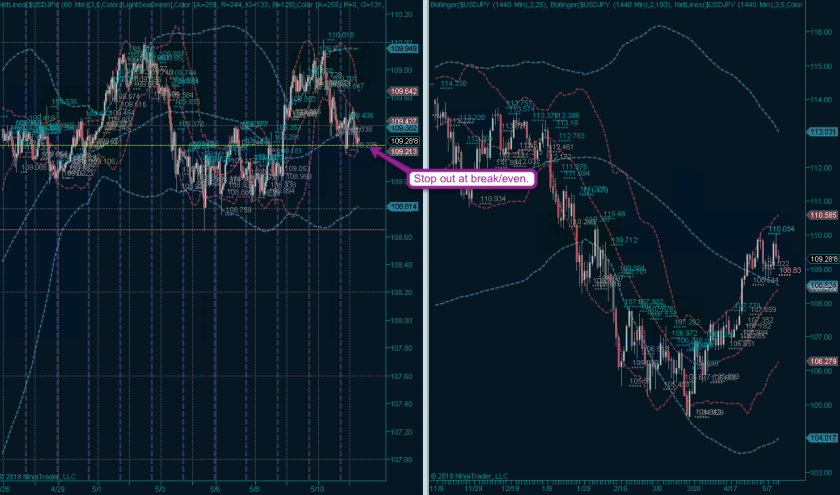
Task: Click the red 109.427 price marker
Action: pyautogui.click(x=403, y=121)
